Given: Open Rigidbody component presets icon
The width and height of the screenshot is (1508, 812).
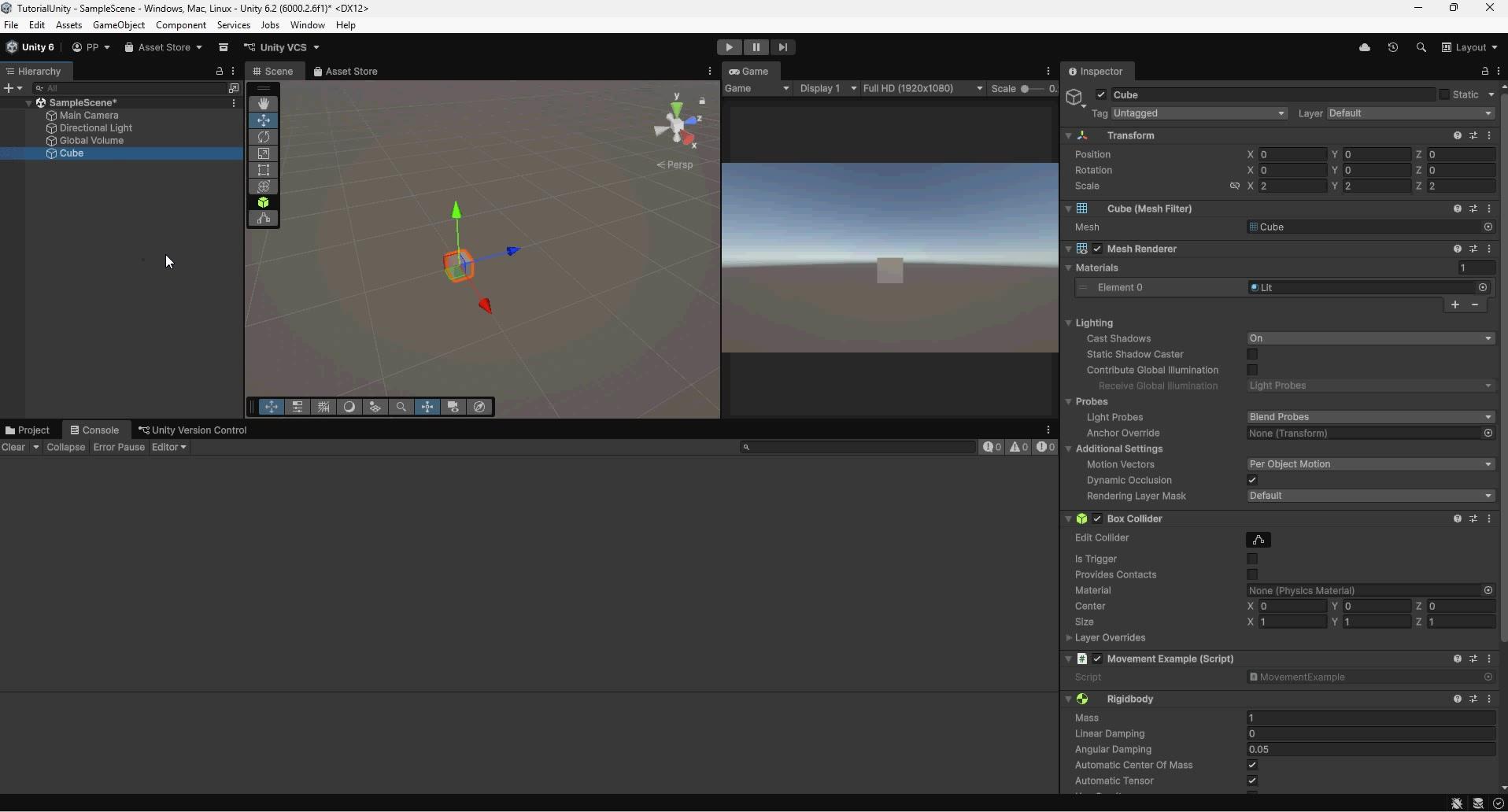Looking at the screenshot, I should click(x=1473, y=699).
